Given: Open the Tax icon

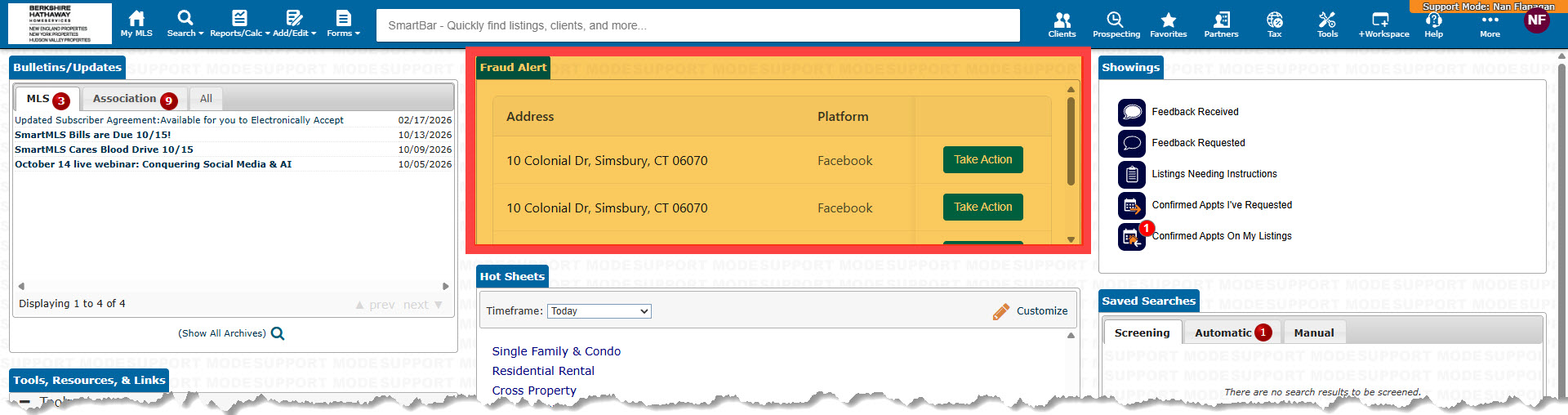Looking at the screenshot, I should coord(1275,24).
